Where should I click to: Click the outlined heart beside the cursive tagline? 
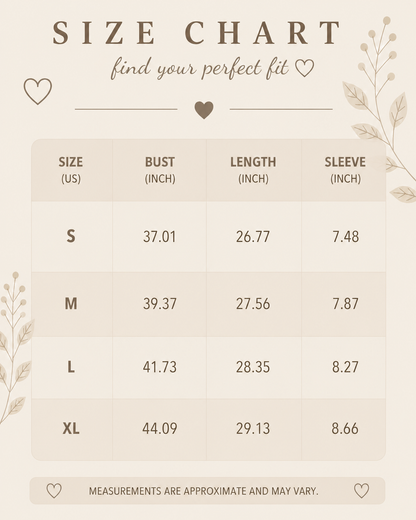[x=305, y=68]
